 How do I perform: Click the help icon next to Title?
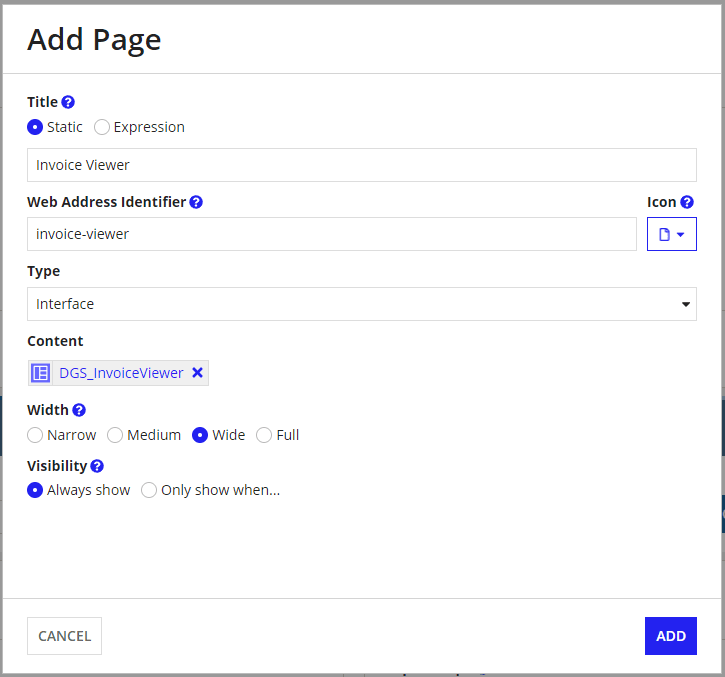(68, 102)
